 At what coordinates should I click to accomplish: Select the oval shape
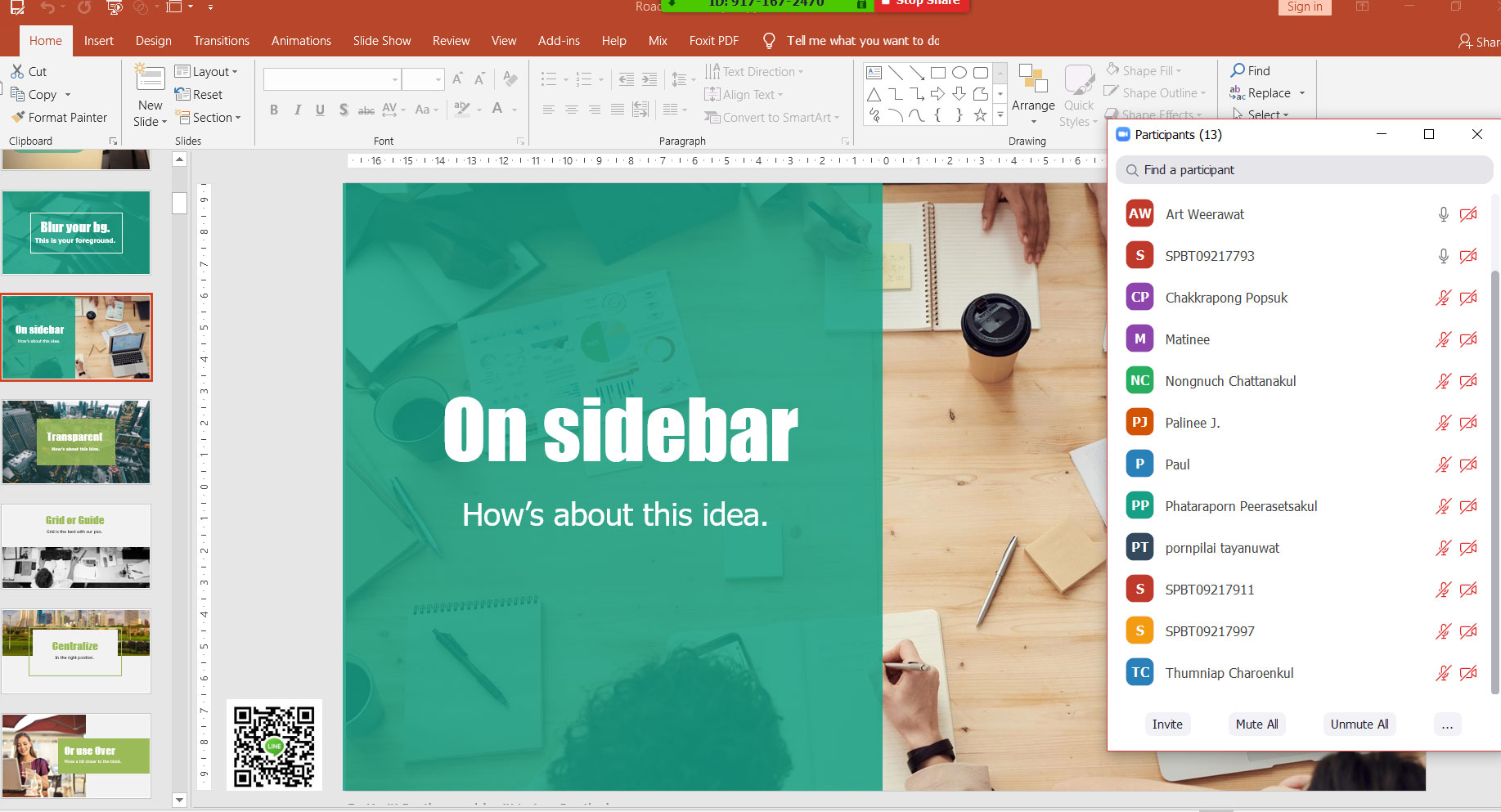(959, 73)
